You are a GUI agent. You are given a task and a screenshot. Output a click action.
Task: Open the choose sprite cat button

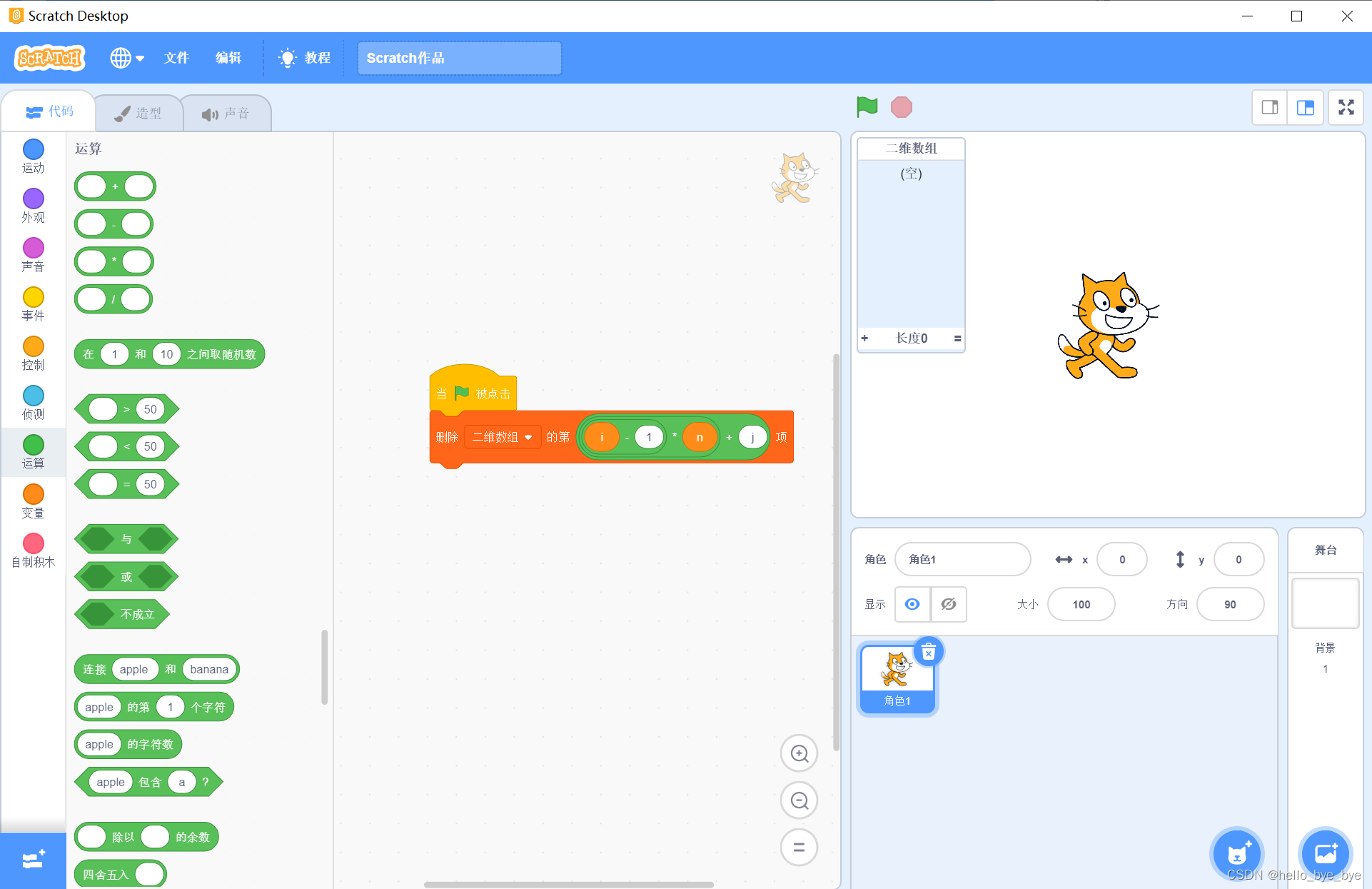1237,853
